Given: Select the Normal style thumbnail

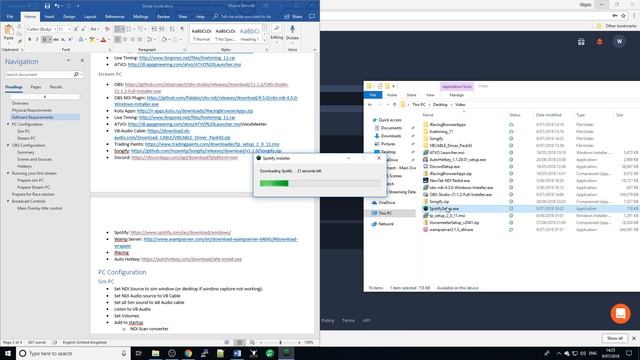Looking at the screenshot, I should point(202,35).
